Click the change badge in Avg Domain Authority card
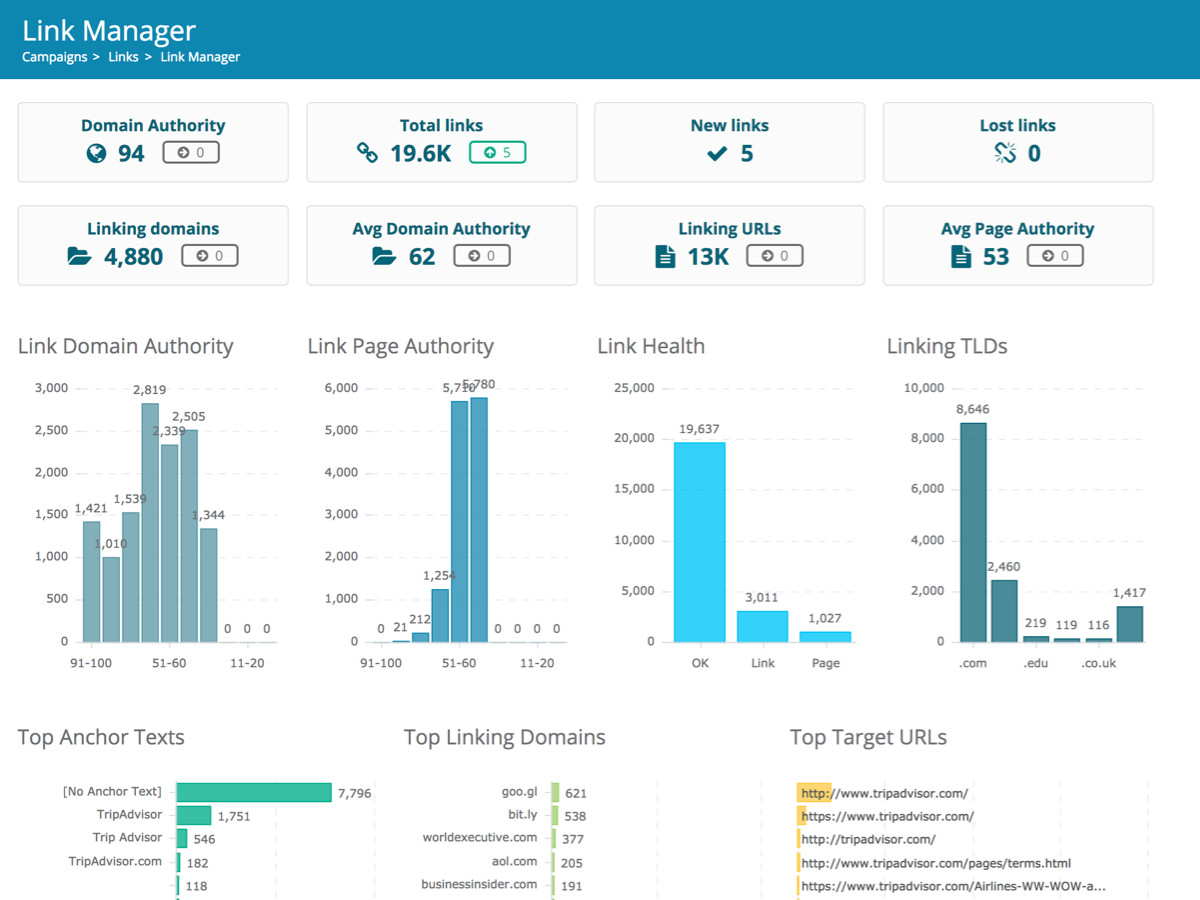Image resolution: width=1200 pixels, height=900 pixels. click(481, 256)
